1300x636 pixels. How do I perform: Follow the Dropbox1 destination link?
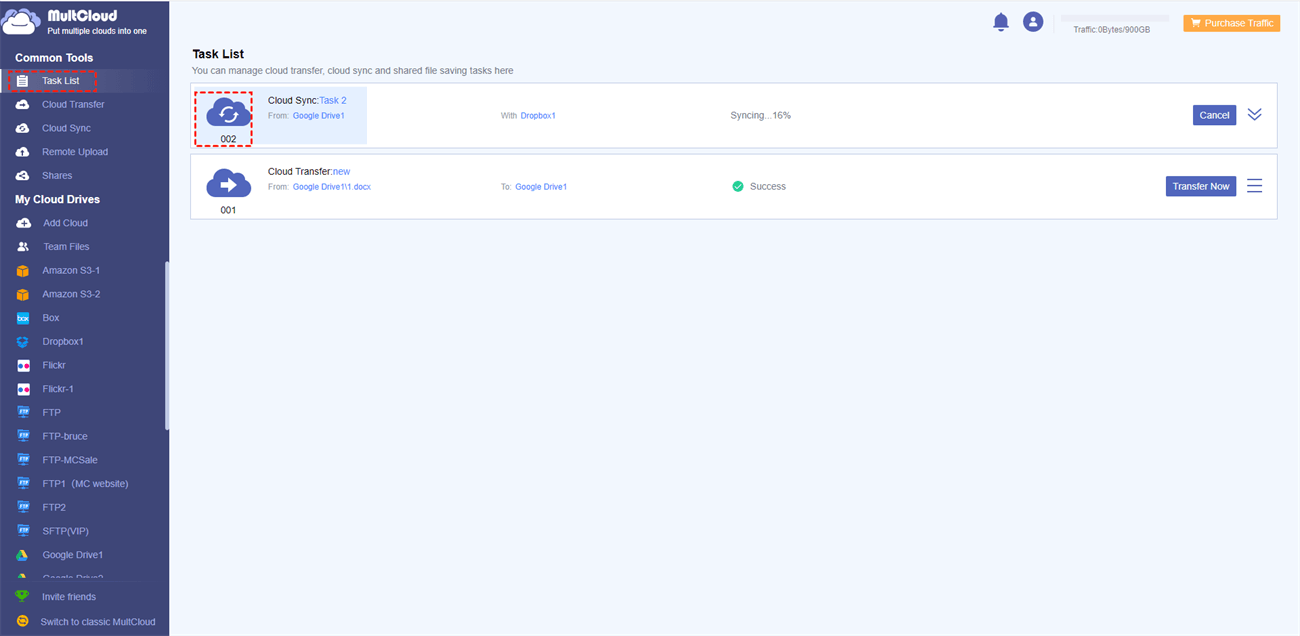538,116
